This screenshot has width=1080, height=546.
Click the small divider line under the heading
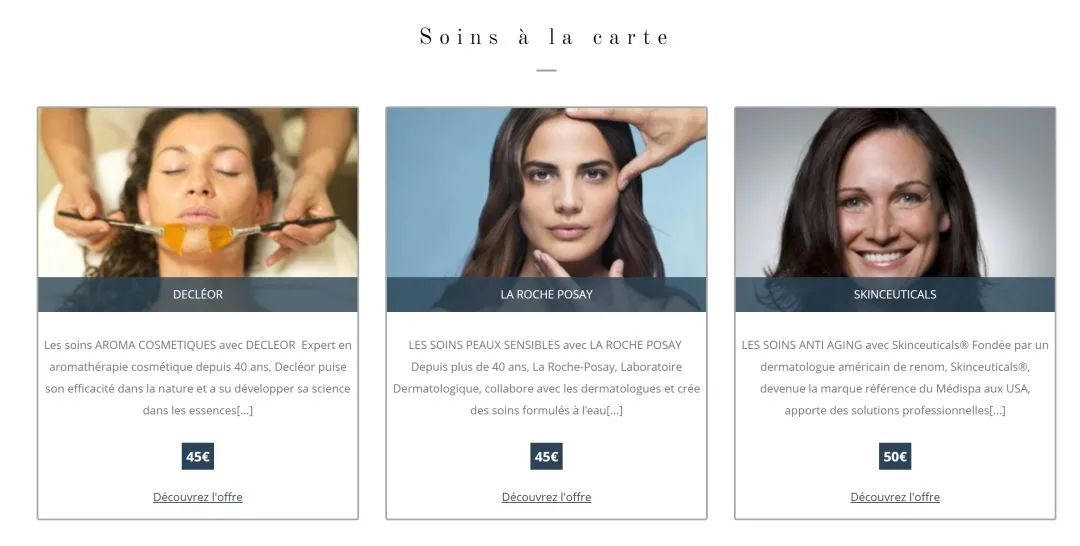(x=546, y=70)
